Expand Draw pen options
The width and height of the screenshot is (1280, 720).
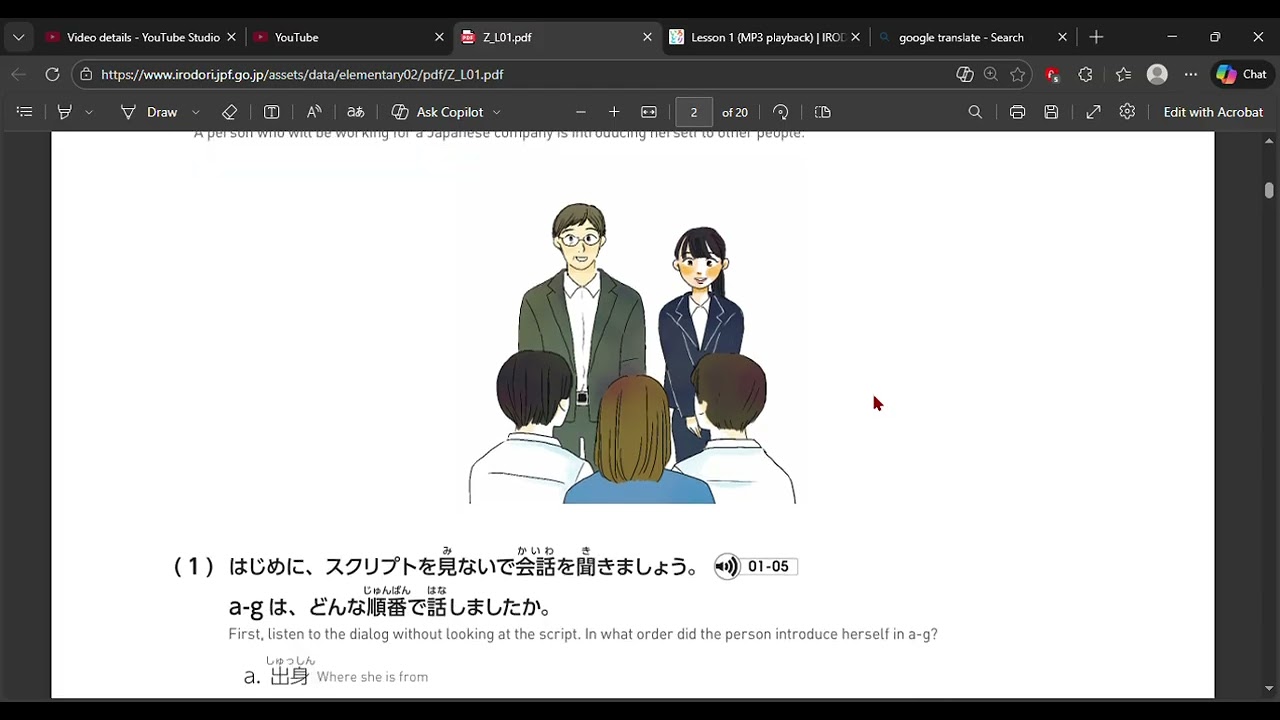coord(196,112)
